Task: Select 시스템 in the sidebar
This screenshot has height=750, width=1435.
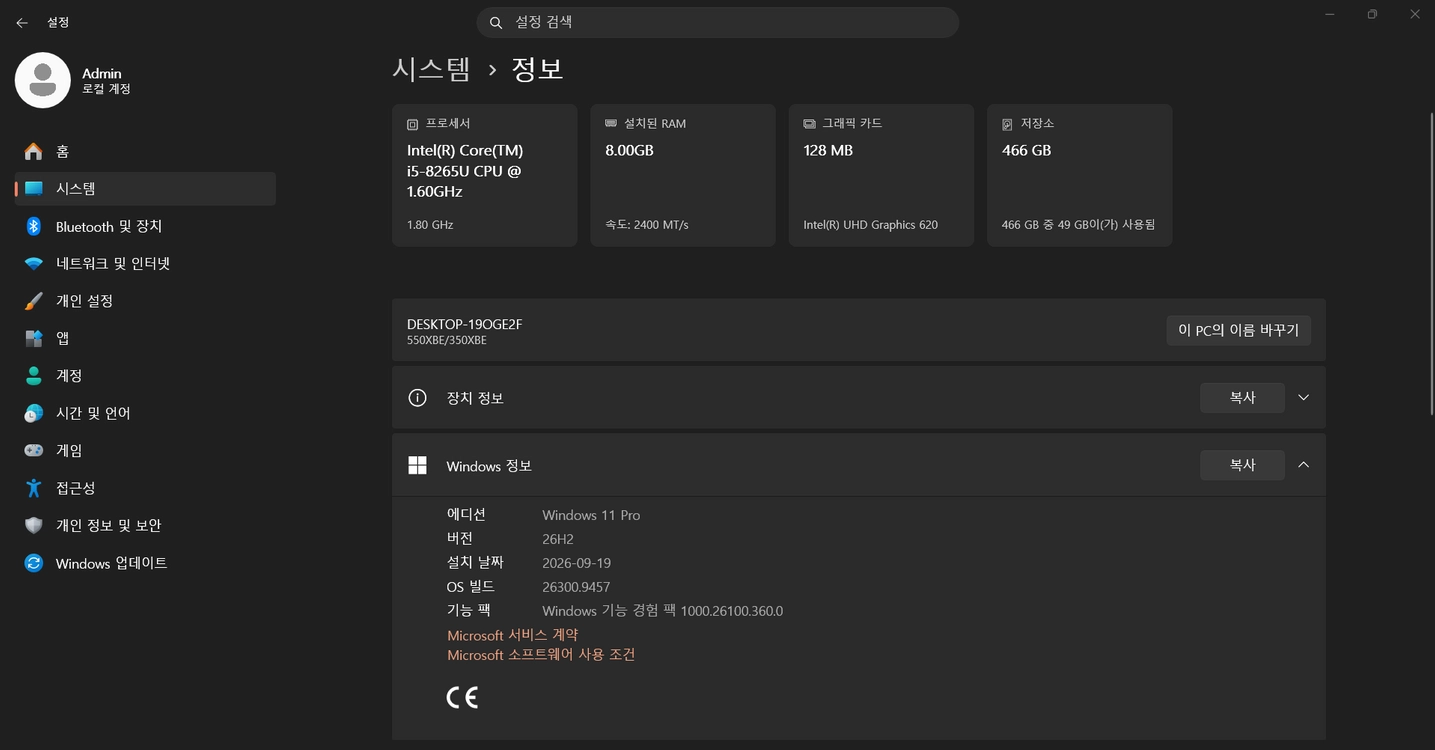Action: (x=145, y=188)
